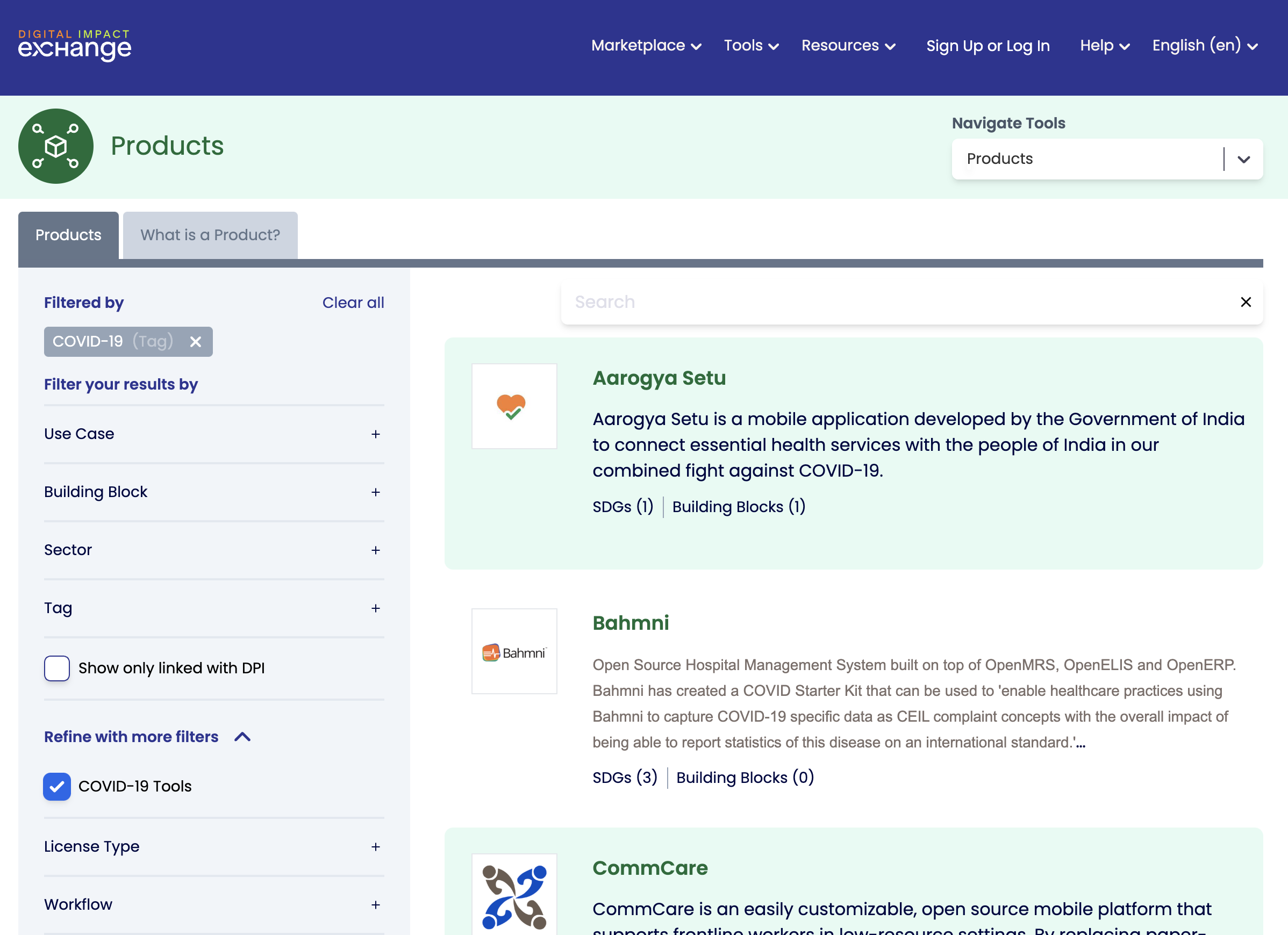This screenshot has height=935, width=1288.
Task: Open the Bahmni logo thumbnail
Action: click(514, 651)
